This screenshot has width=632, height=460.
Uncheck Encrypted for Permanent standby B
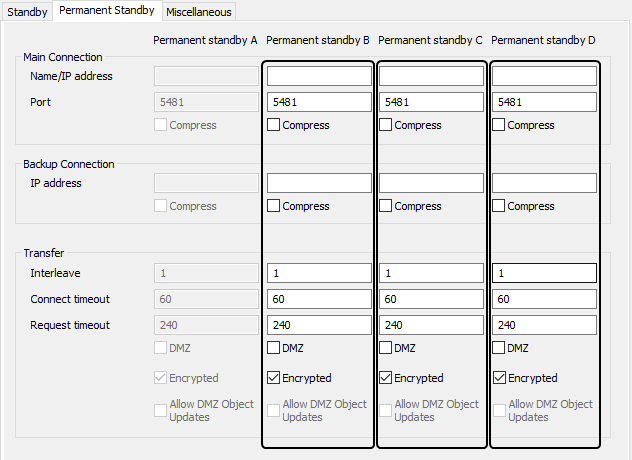tap(274, 378)
